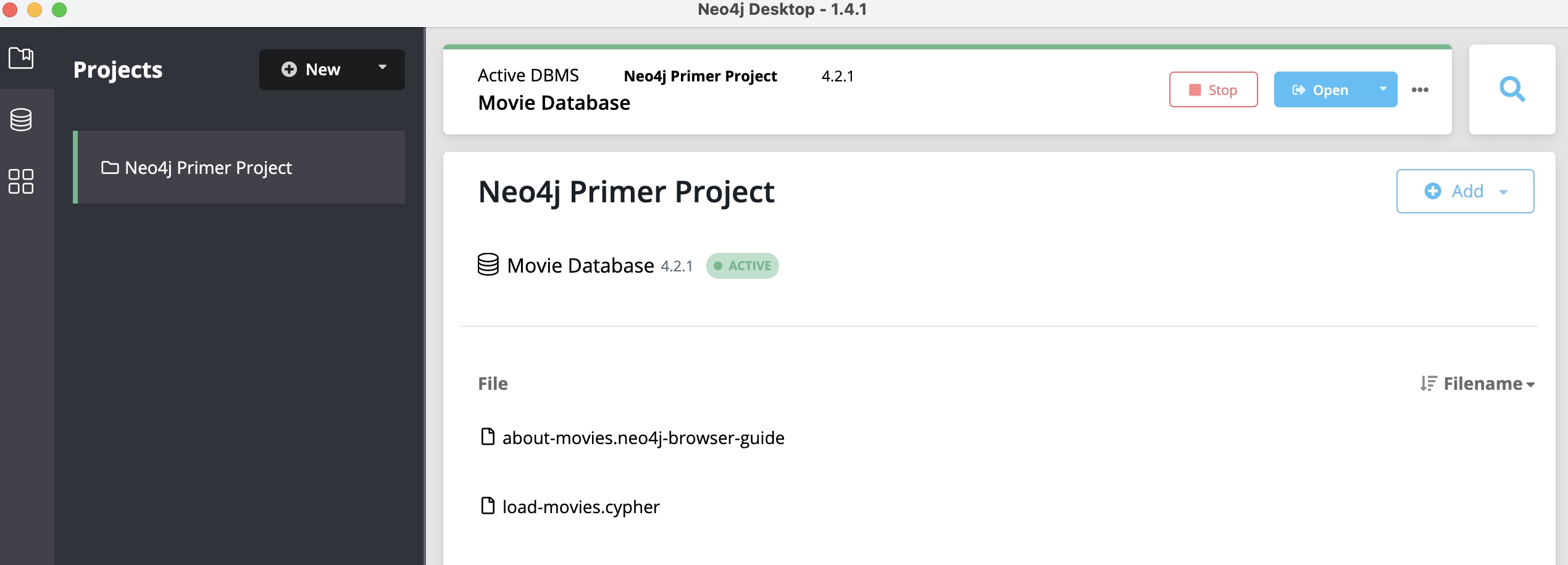Image resolution: width=1568 pixels, height=565 pixels.
Task: Open the three-dot menu for active DBMS
Action: point(1420,89)
